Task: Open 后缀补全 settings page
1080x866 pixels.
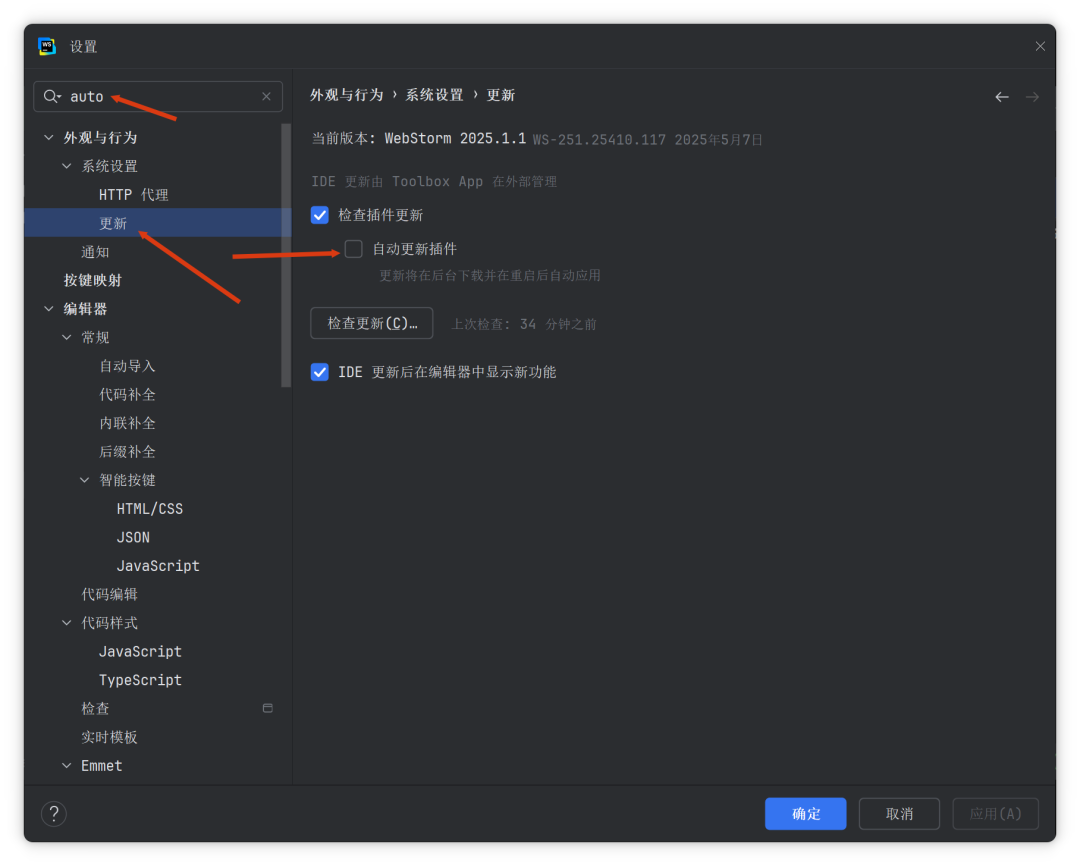Action: [127, 452]
